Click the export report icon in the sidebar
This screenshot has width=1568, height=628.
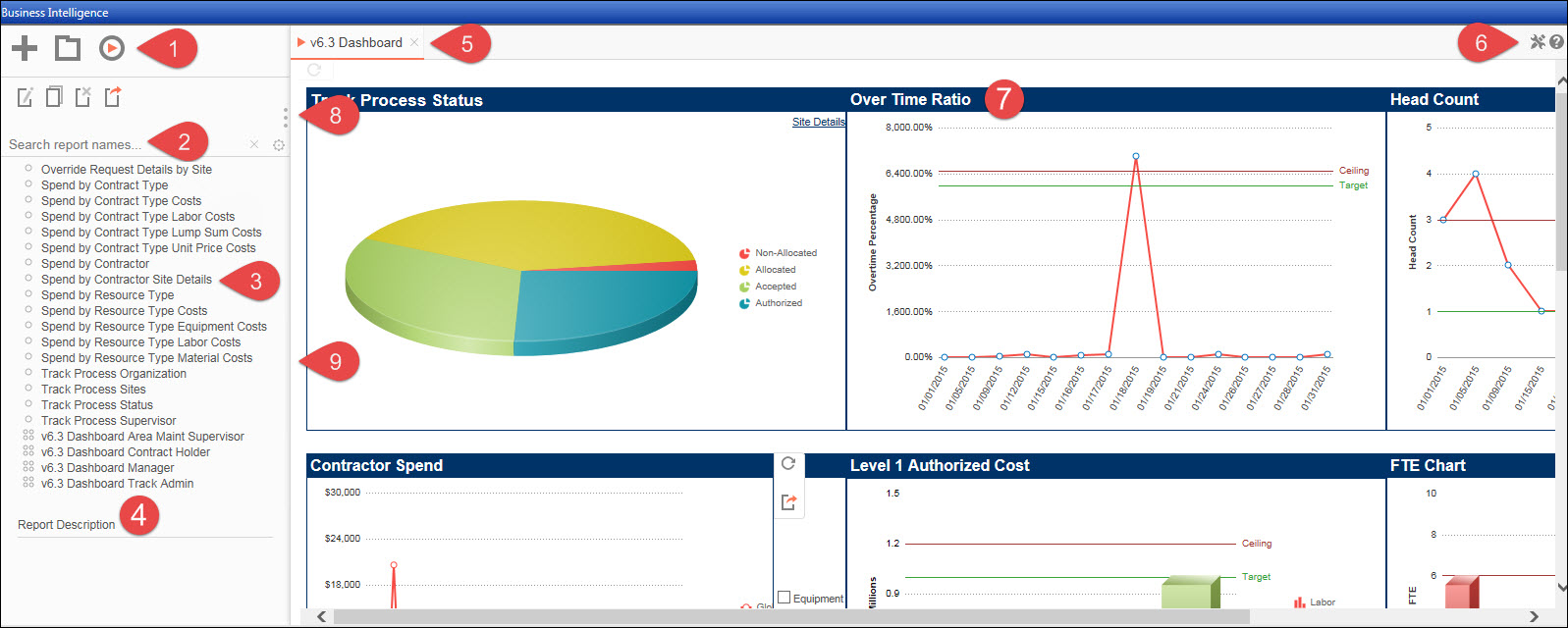point(113,96)
